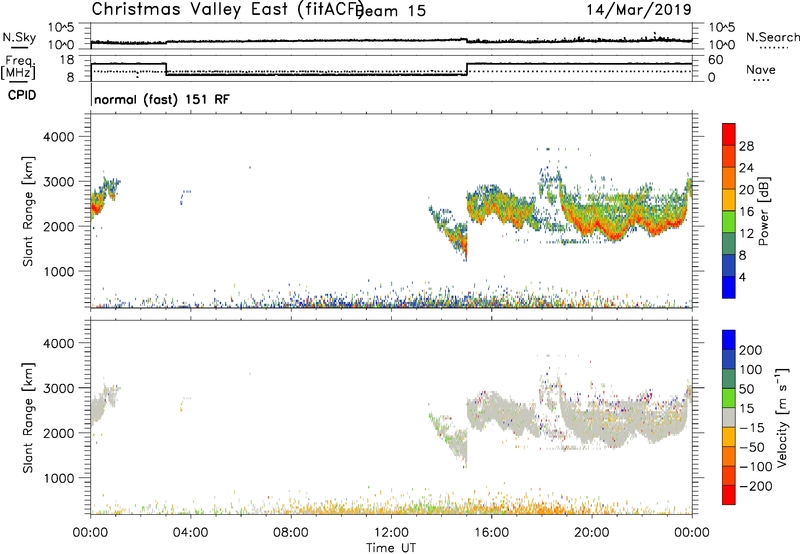
Task: Click the 4000 tick on power panel
Action: [x=58, y=137]
